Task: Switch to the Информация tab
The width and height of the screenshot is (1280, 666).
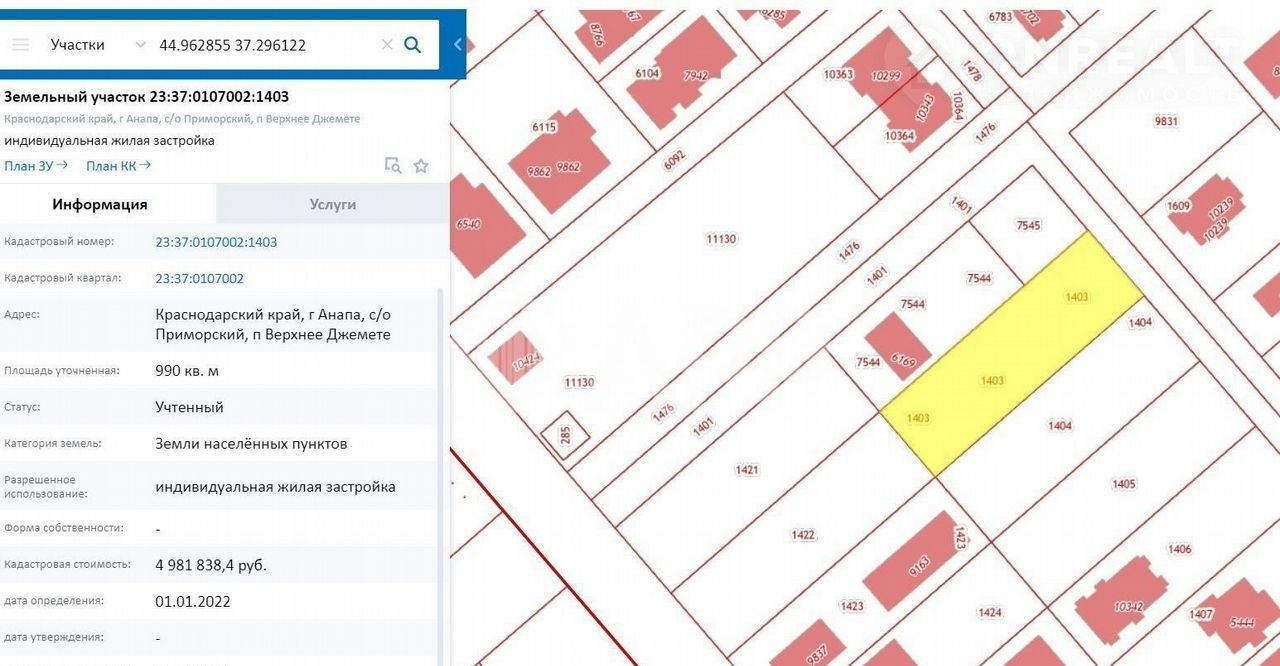Action: (x=100, y=204)
